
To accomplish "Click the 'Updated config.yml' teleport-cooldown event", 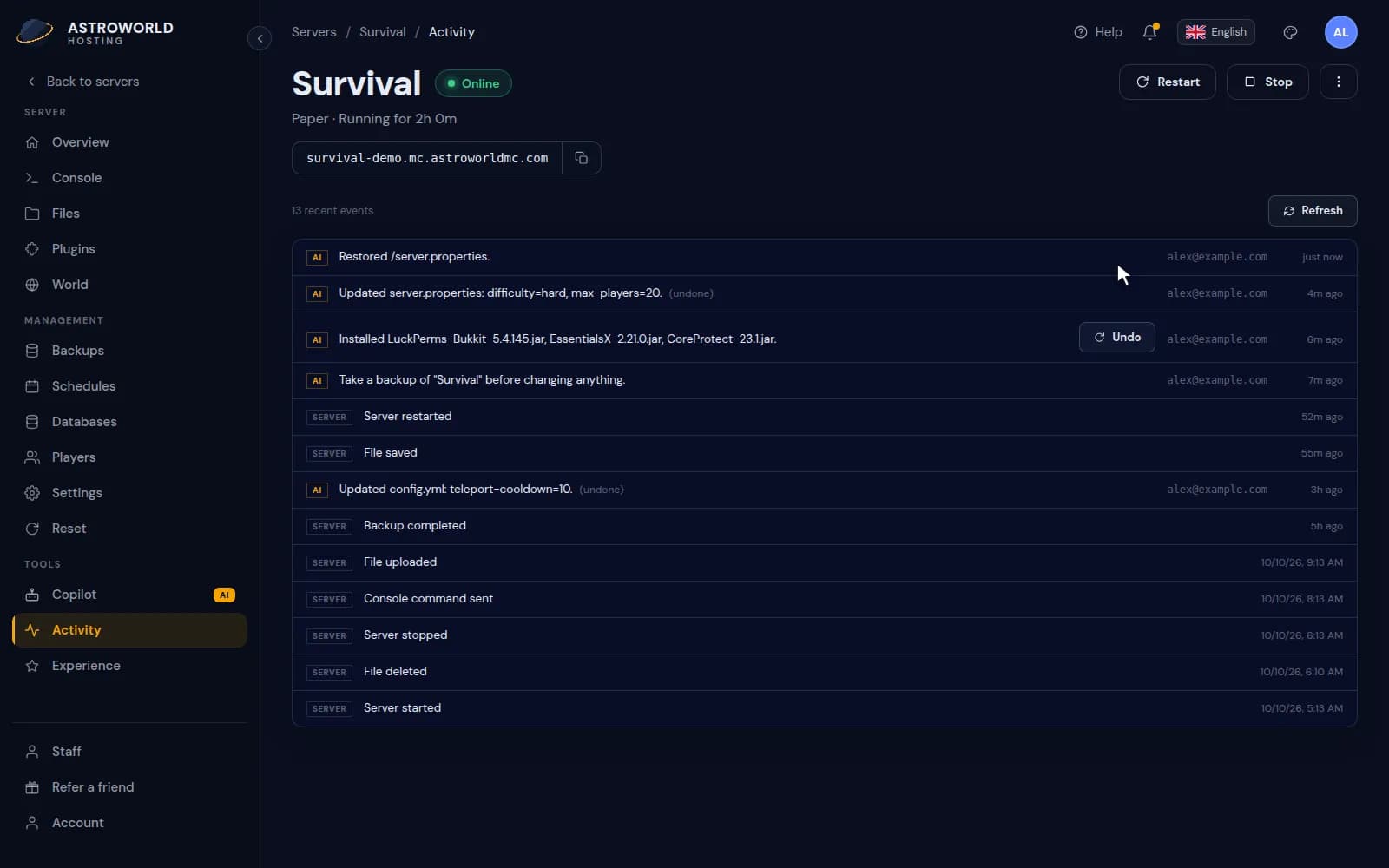I will (455, 490).
